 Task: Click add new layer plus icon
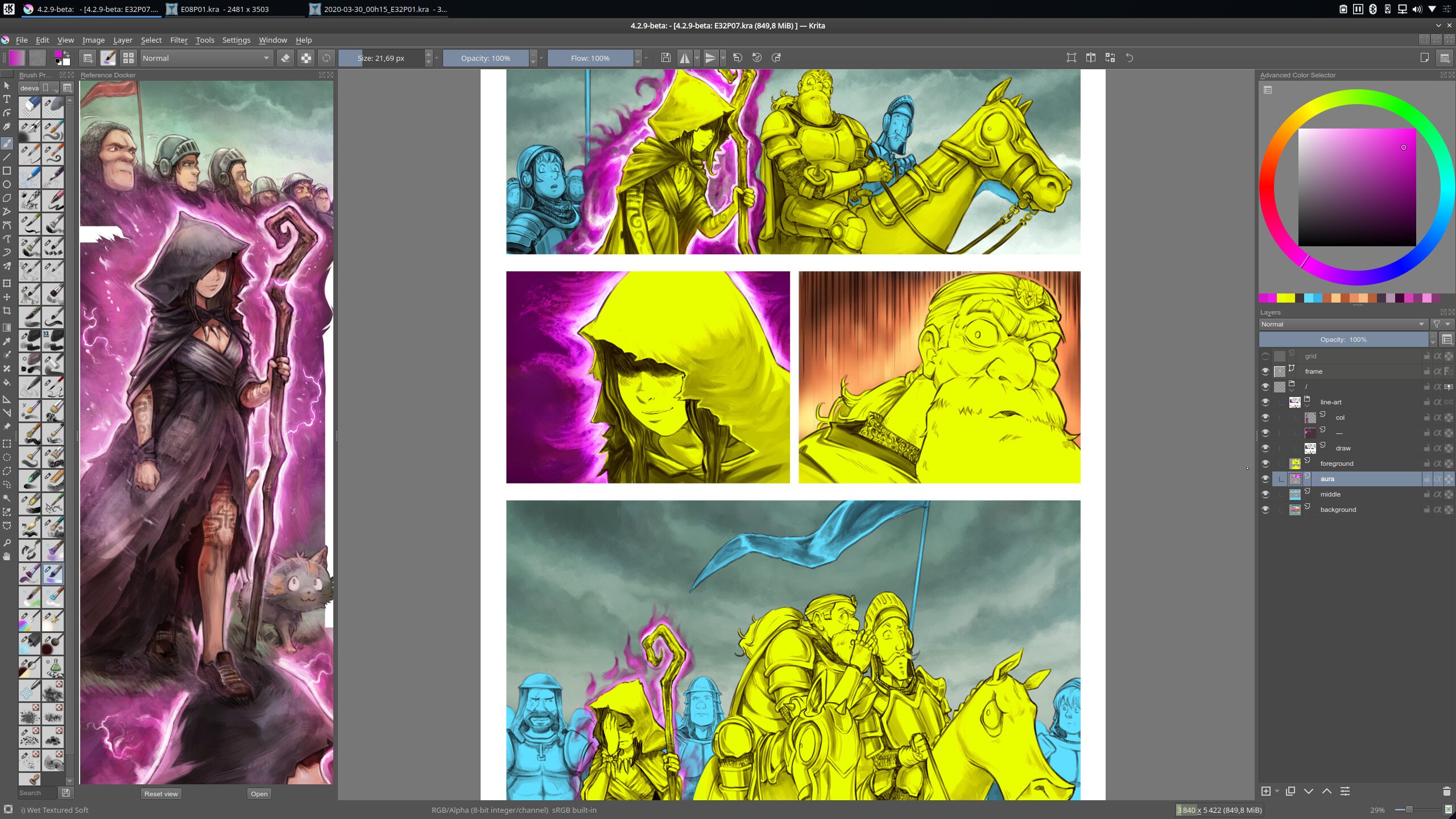[x=1265, y=791]
